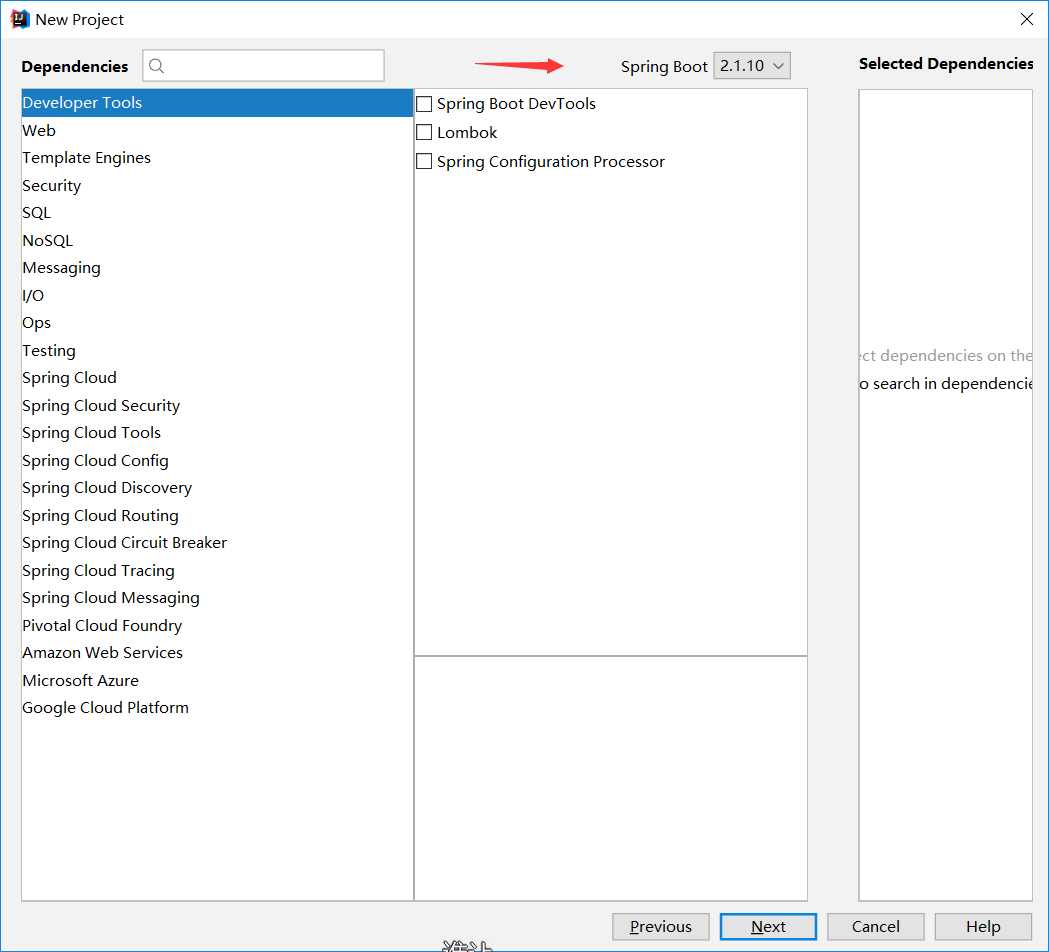Open the Messaging category

(x=217, y=268)
